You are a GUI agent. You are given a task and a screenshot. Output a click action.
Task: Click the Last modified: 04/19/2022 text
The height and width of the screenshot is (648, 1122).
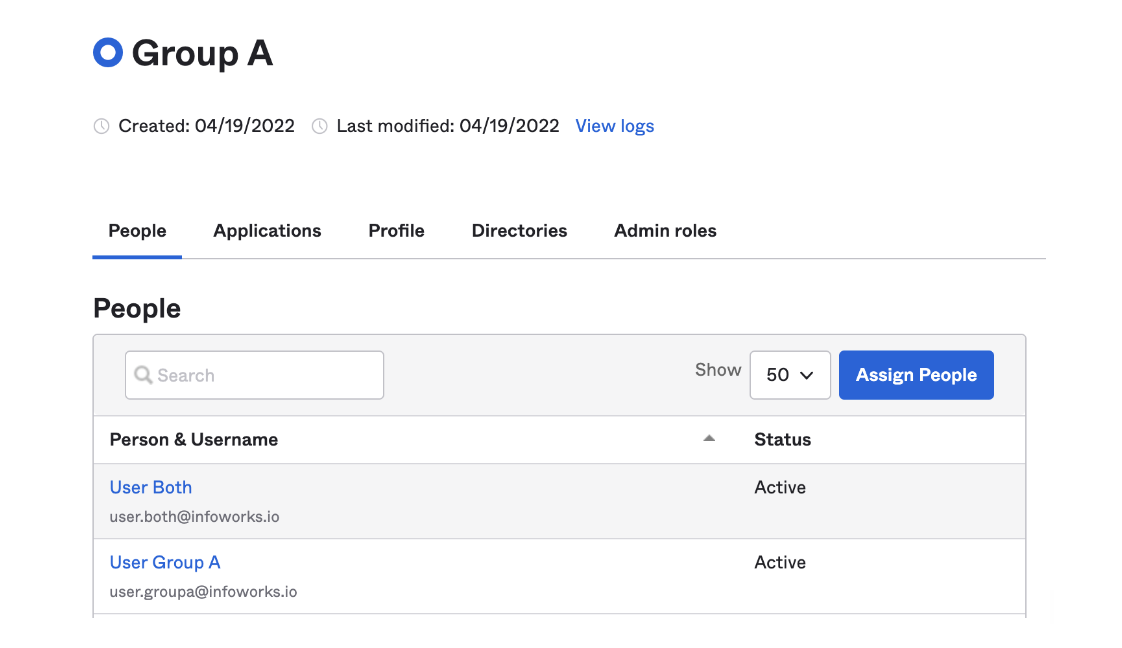coord(448,126)
